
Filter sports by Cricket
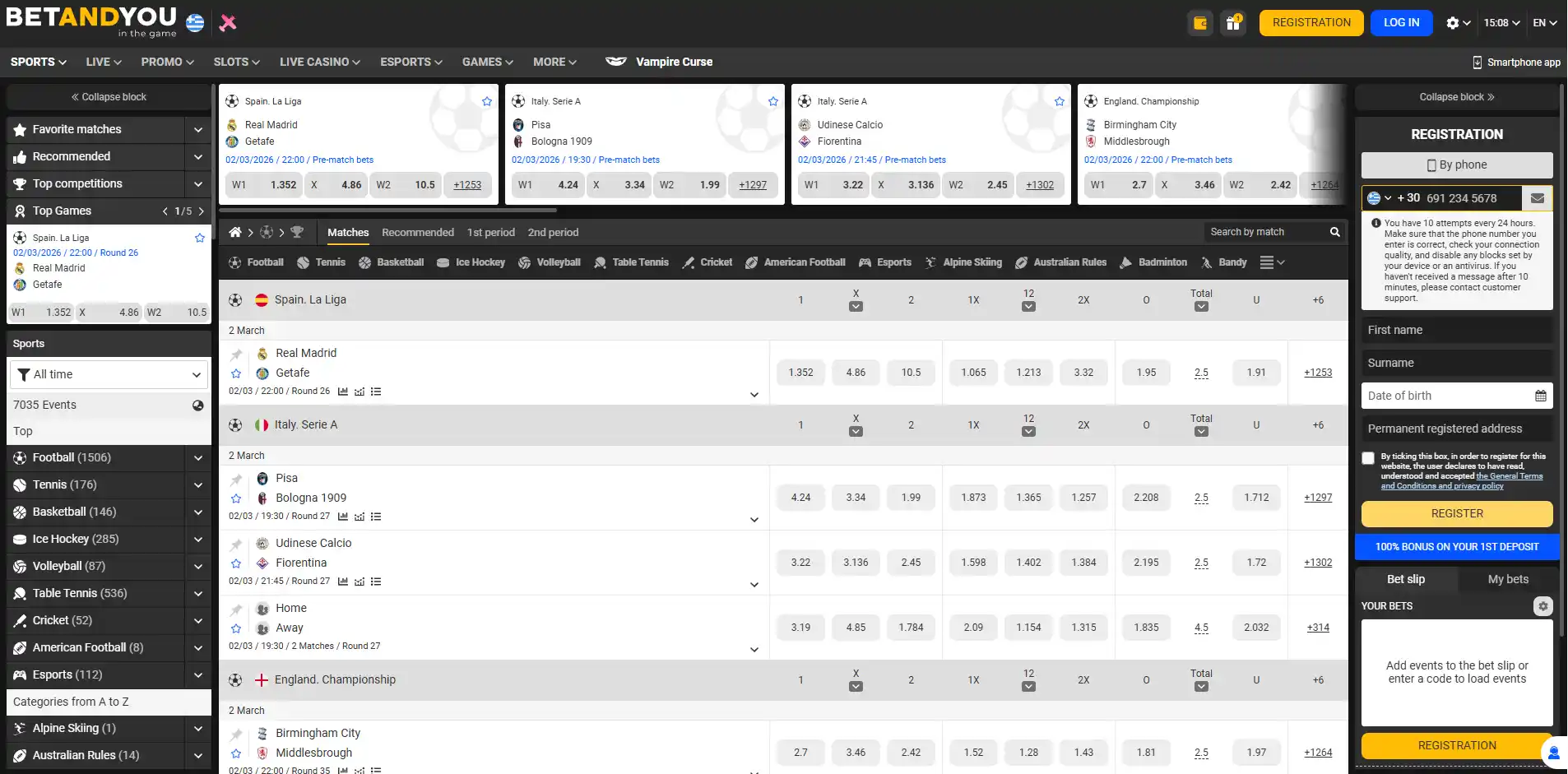pyautogui.click(x=707, y=262)
